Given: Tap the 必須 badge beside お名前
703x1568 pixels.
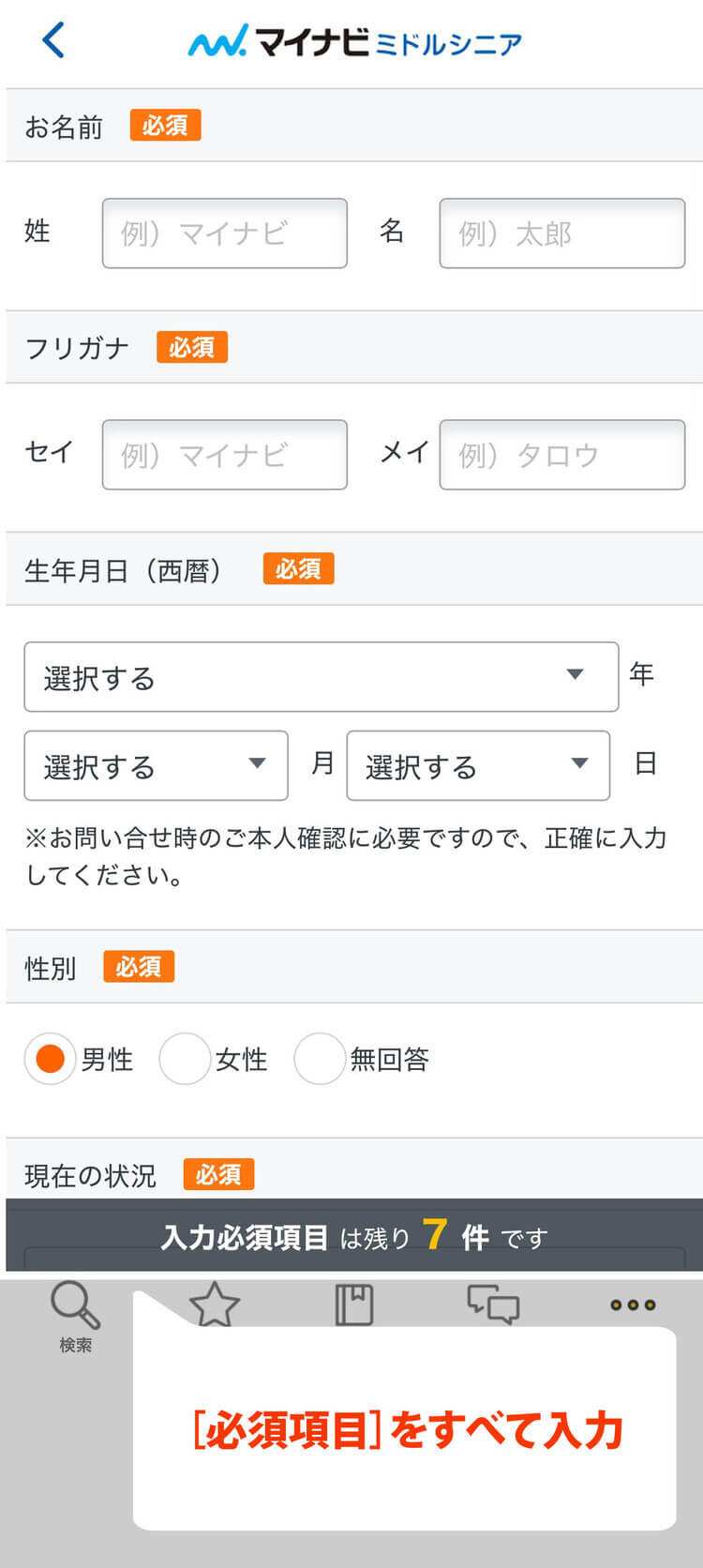Looking at the screenshot, I should click(x=165, y=125).
